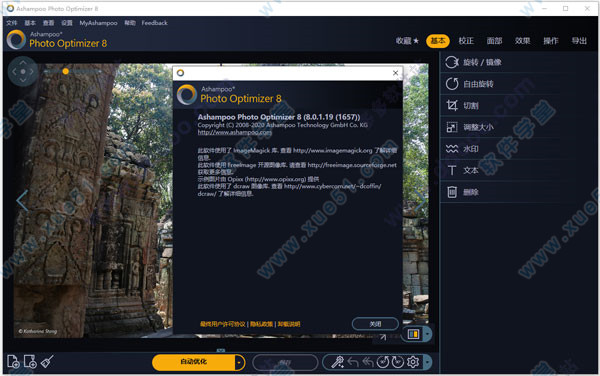Click the Ashampoo logo in About dialog
600x376 pixels.
(x=187, y=94)
